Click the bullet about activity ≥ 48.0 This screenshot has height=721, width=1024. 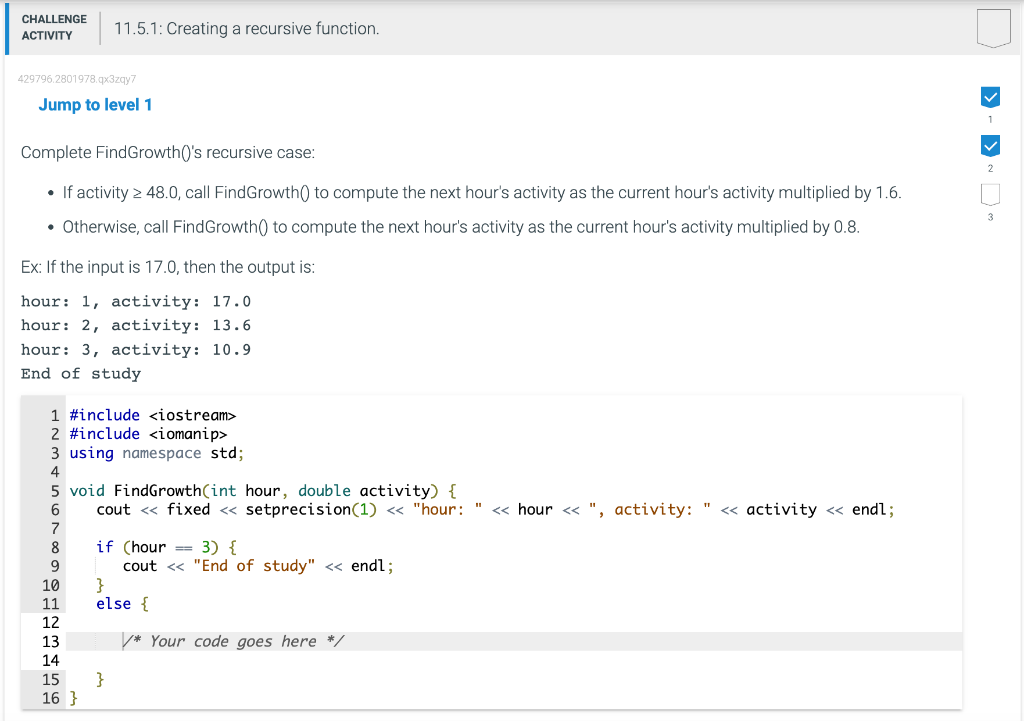(482, 193)
